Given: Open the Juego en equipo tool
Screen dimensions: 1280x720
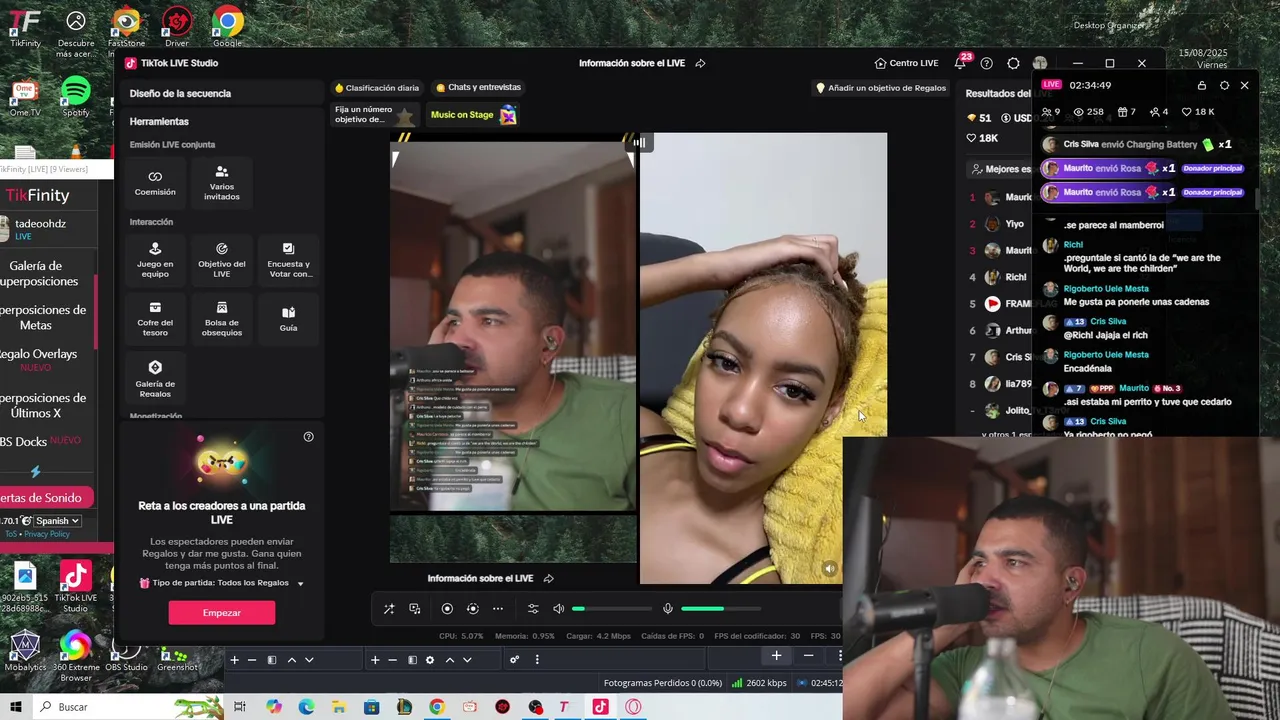Looking at the screenshot, I should coord(155,260).
